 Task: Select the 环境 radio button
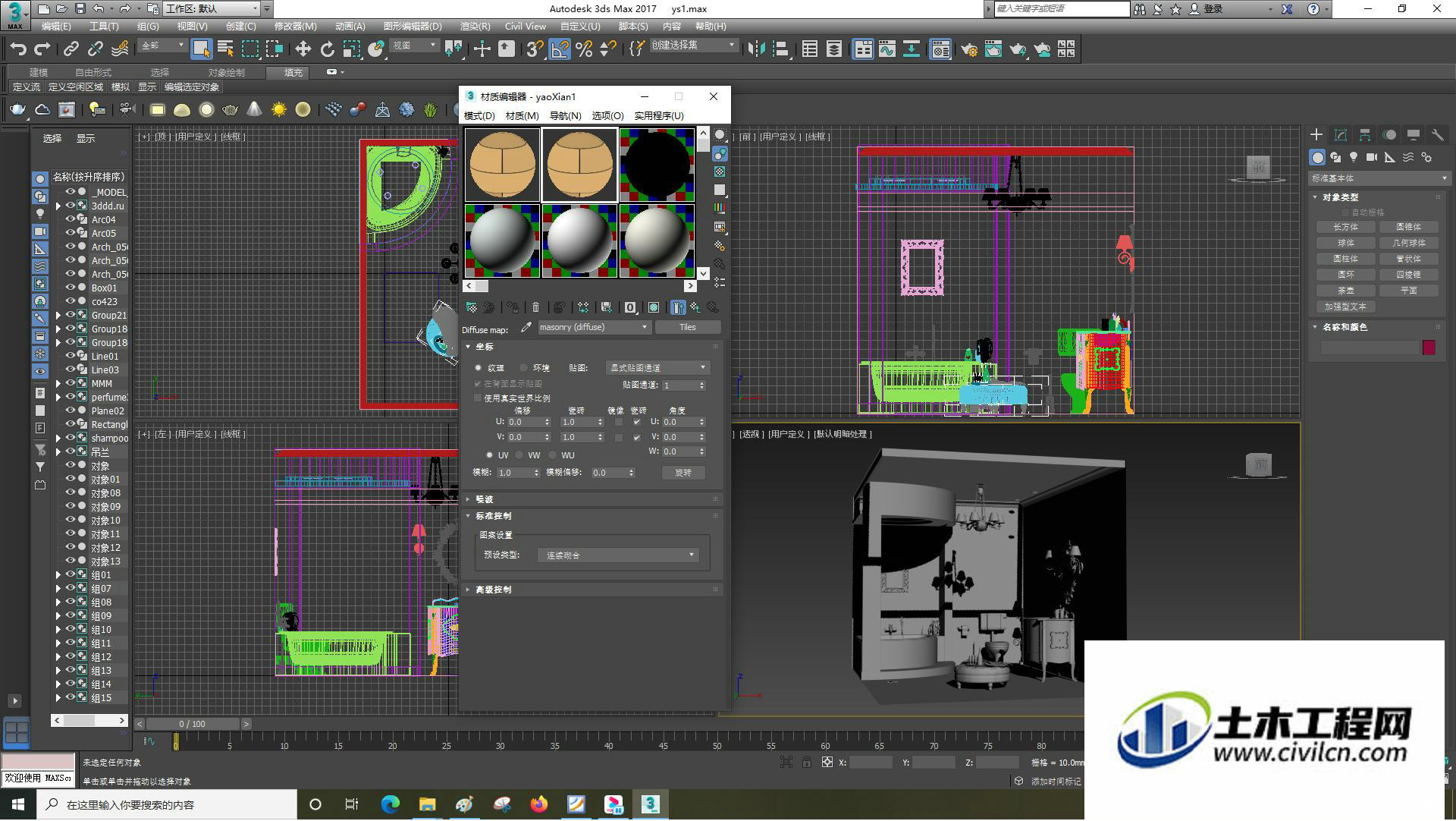pyautogui.click(x=523, y=368)
